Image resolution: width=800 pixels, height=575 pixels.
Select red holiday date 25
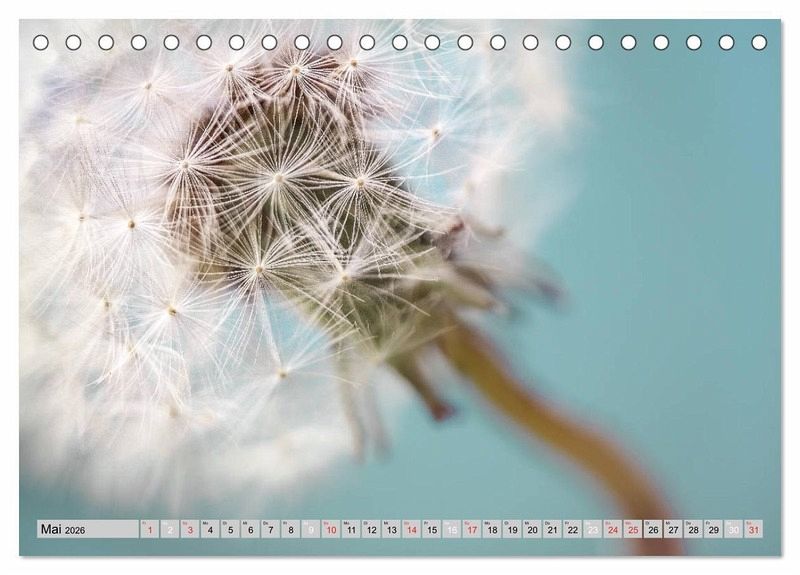click(632, 530)
